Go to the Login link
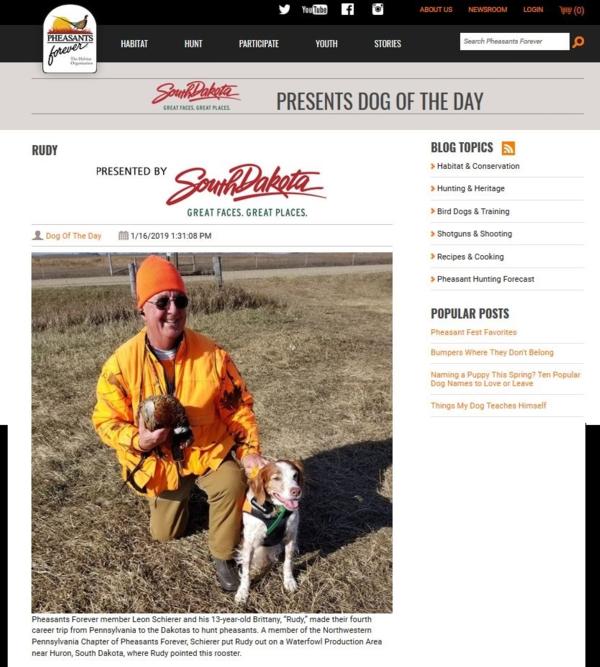Viewport: 600px width, 667px height. coord(533,10)
